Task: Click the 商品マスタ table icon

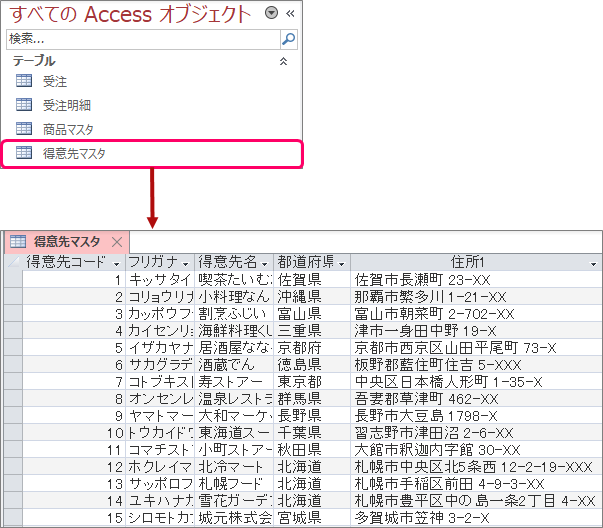Action: pyautogui.click(x=24, y=129)
